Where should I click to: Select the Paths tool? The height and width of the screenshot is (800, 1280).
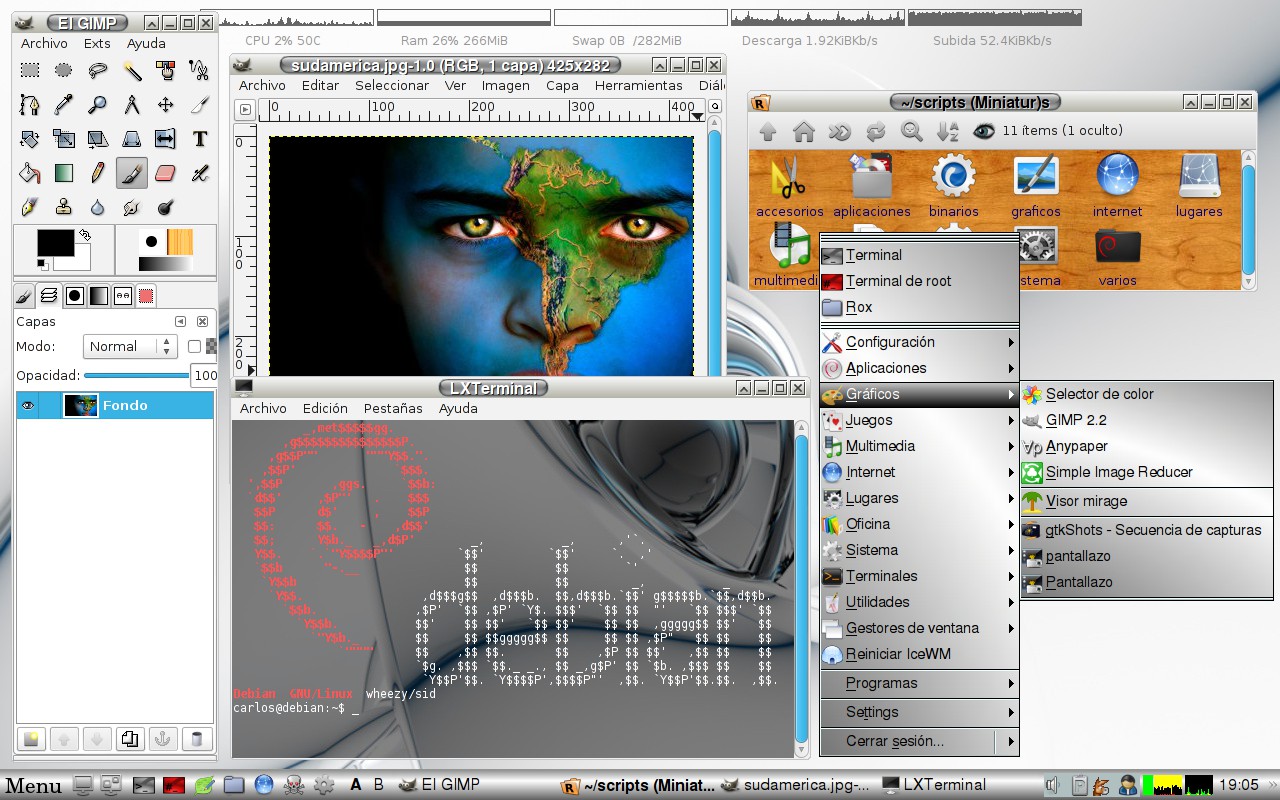pyautogui.click(x=30, y=104)
